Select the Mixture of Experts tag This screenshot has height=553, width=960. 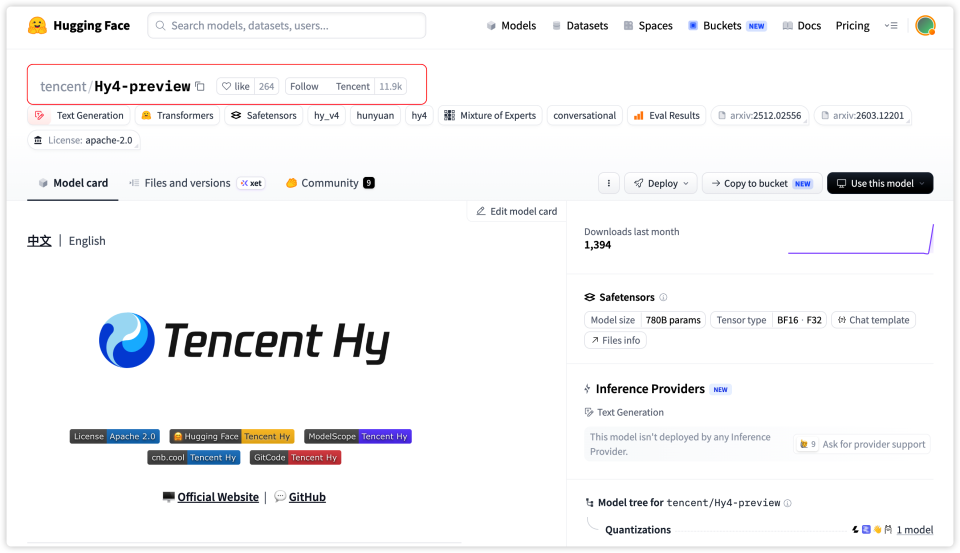pyautogui.click(x=490, y=115)
